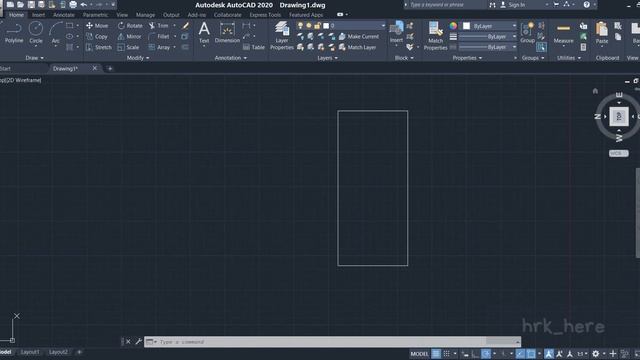Switch to the Express Tools ribbon tab
The height and width of the screenshot is (360, 640).
[265, 15]
